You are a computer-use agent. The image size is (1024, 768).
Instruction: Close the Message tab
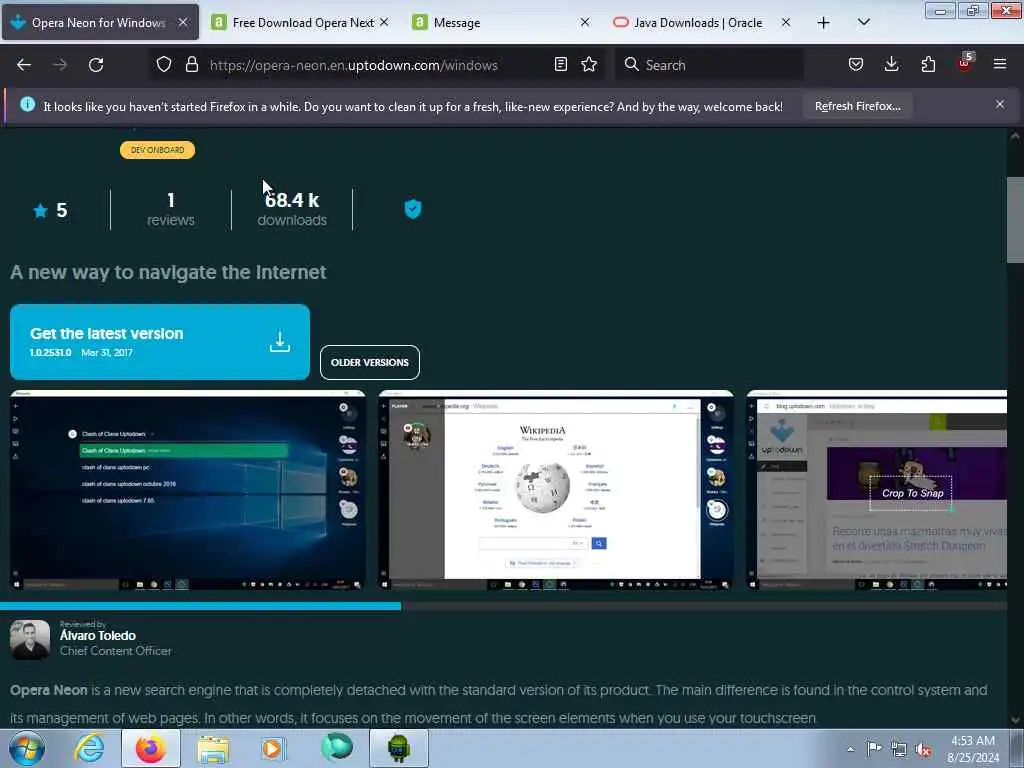coord(585,23)
